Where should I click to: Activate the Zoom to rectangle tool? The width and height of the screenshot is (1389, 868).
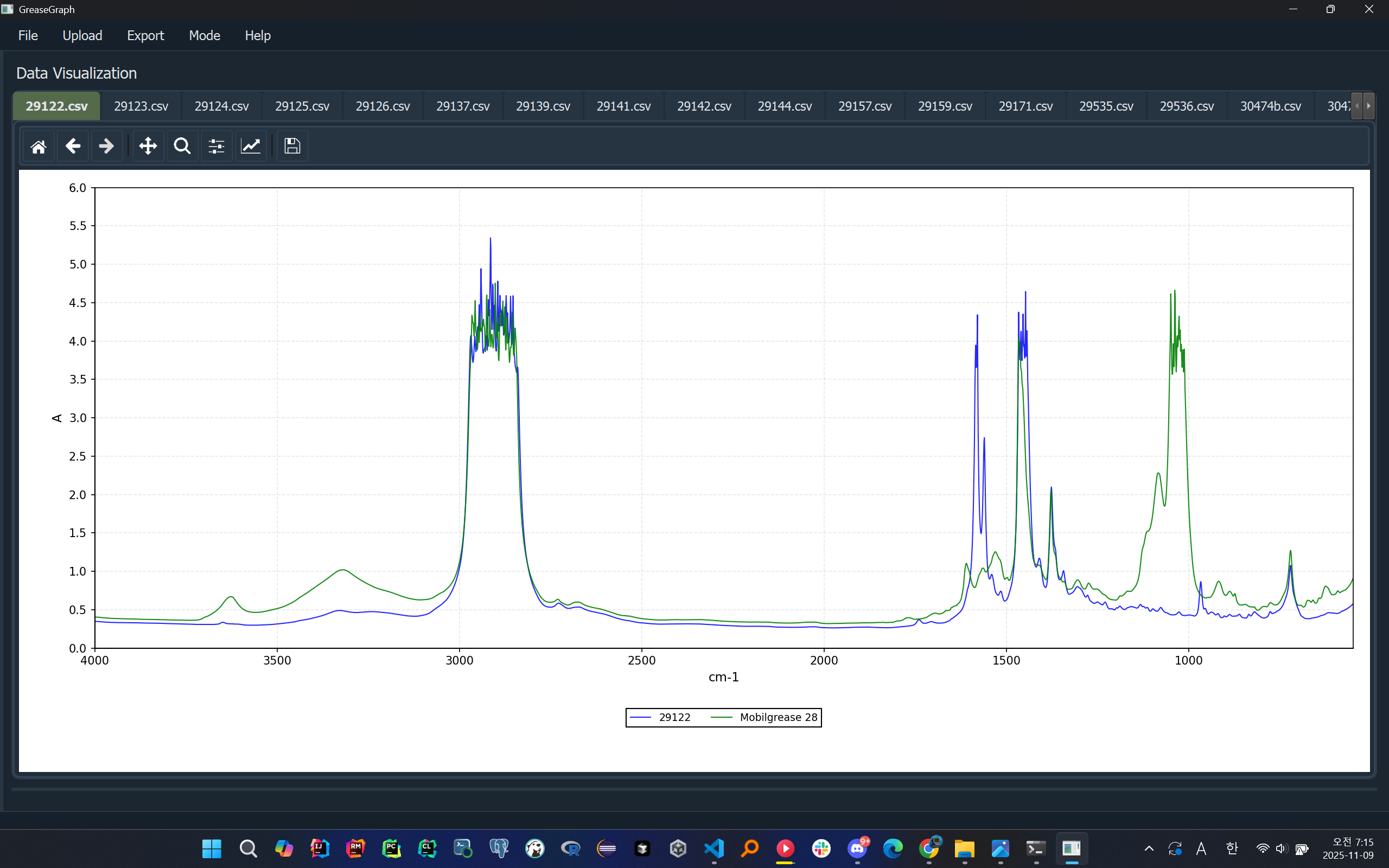pos(182,146)
